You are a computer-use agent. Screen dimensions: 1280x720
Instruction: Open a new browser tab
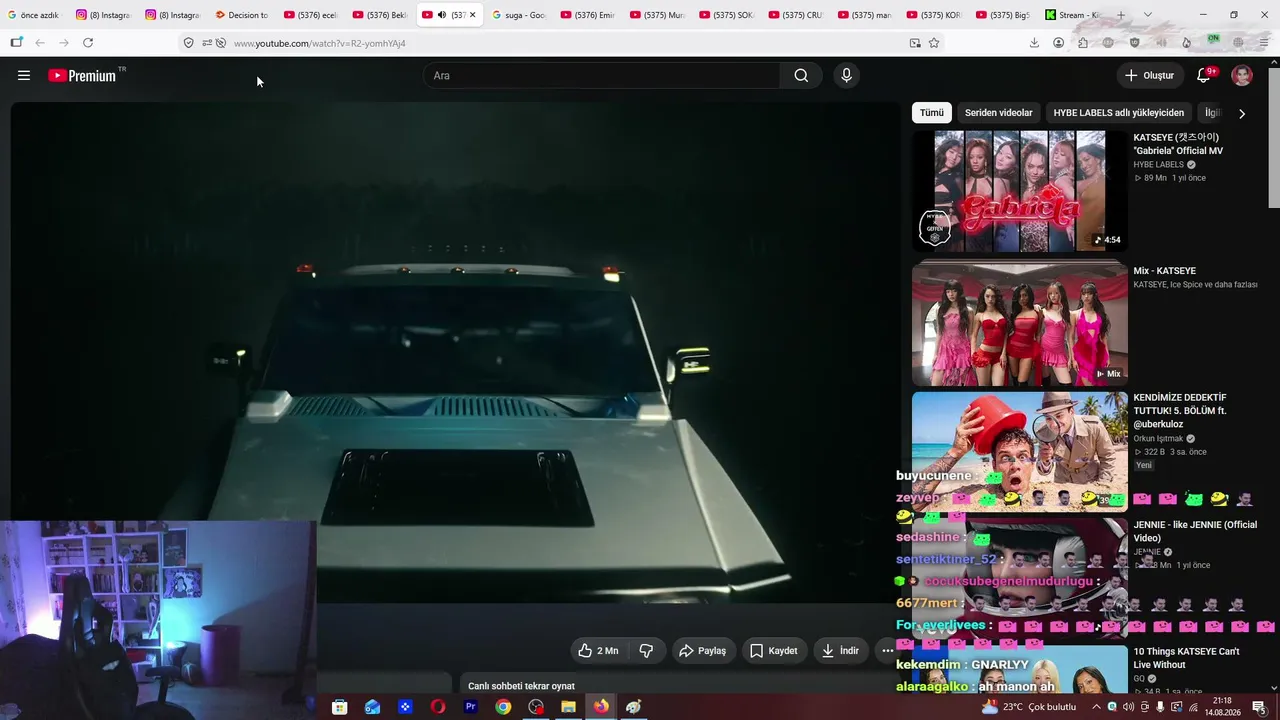1121,15
